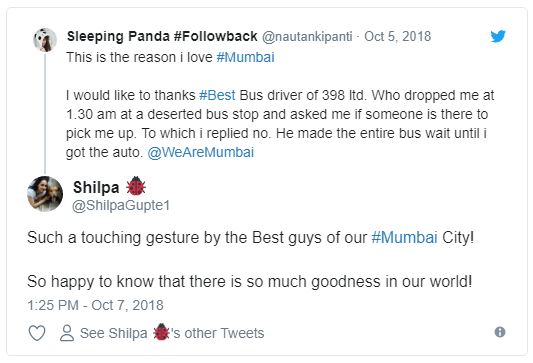Open the #Mumbai hashtag in Shilpa's reply
This screenshot has height=363, width=533.
point(404,237)
